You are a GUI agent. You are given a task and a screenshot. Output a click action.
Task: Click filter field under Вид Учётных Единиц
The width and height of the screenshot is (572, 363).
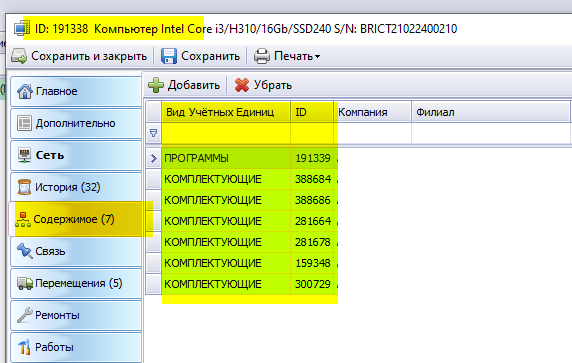226,133
